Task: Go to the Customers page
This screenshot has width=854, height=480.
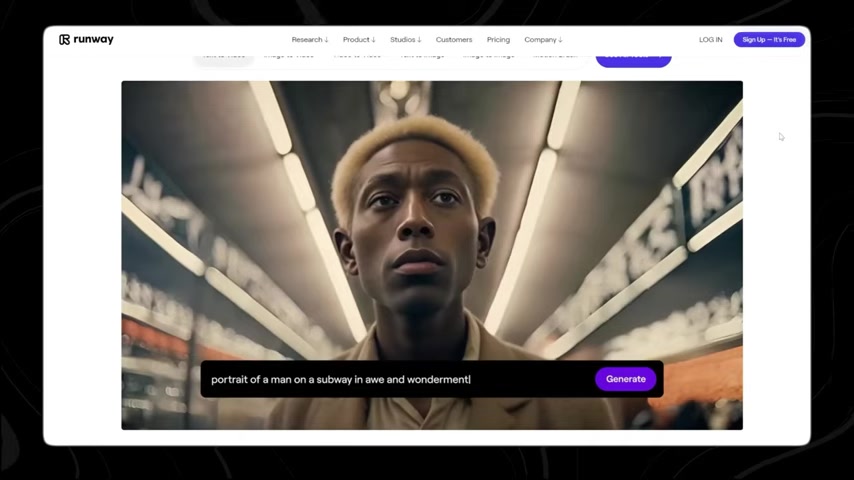Action: point(454,40)
